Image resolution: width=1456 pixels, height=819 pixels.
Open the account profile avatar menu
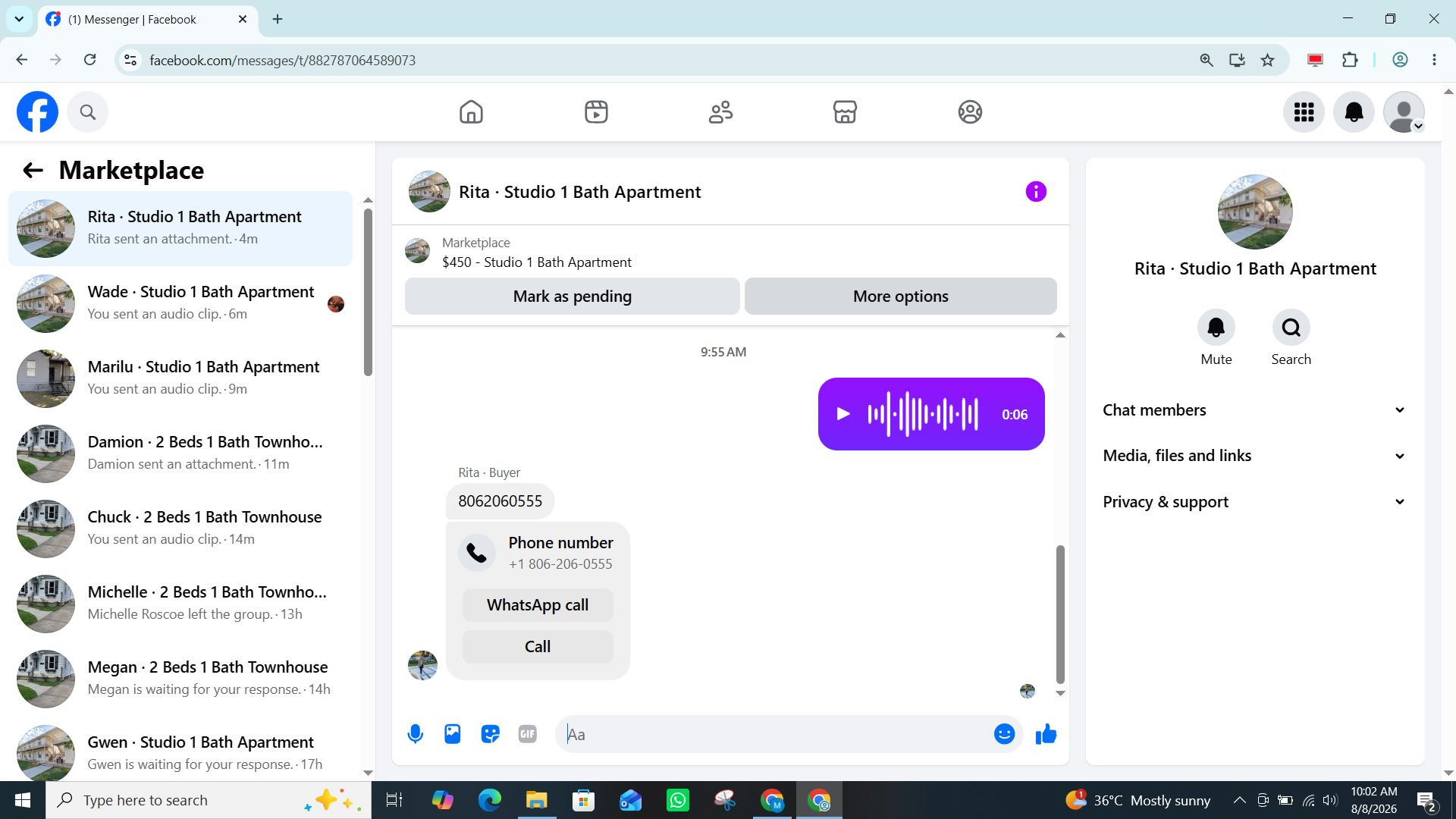coord(1404,112)
